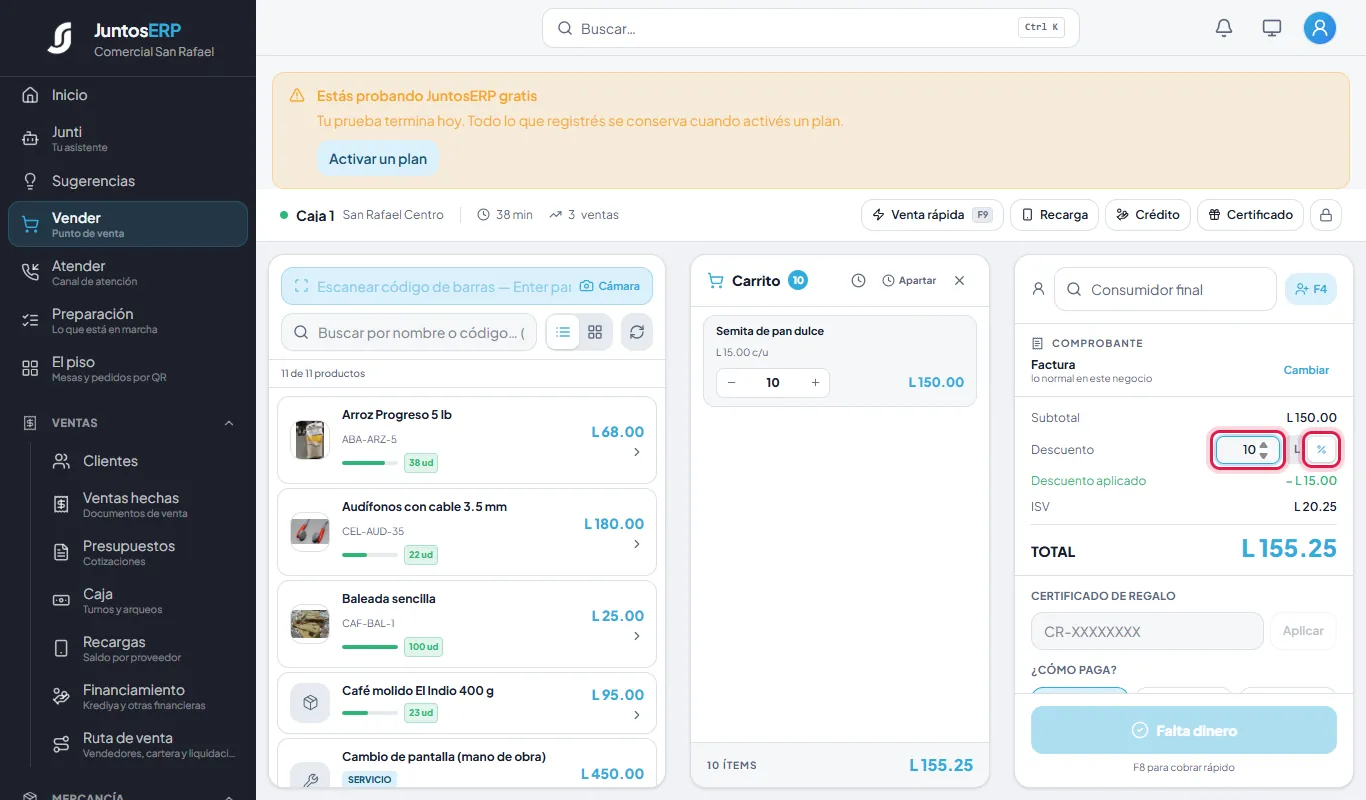Viewport: 1366px width, 800px height.
Task: Focus the global Buscar search box
Action: [x=810, y=28]
